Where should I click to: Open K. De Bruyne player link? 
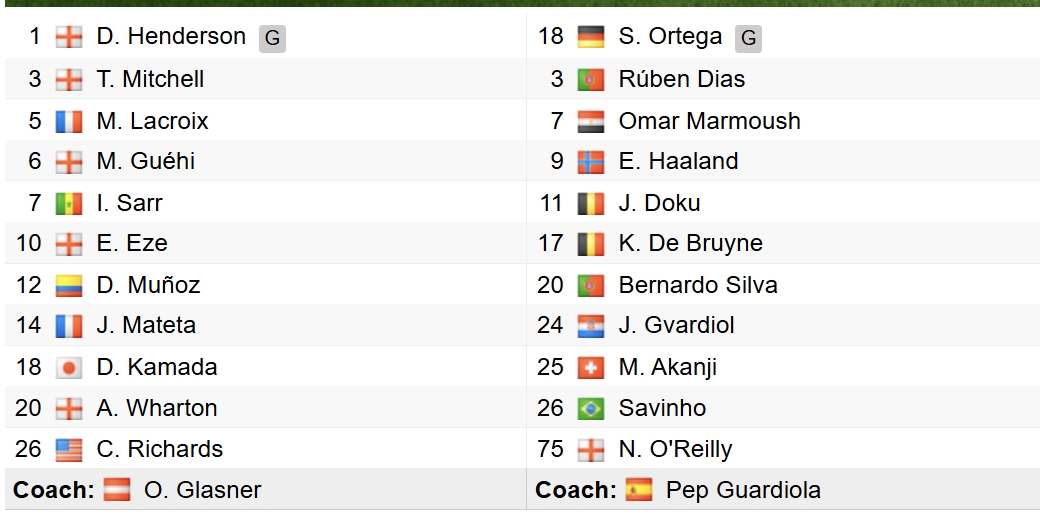click(x=690, y=244)
